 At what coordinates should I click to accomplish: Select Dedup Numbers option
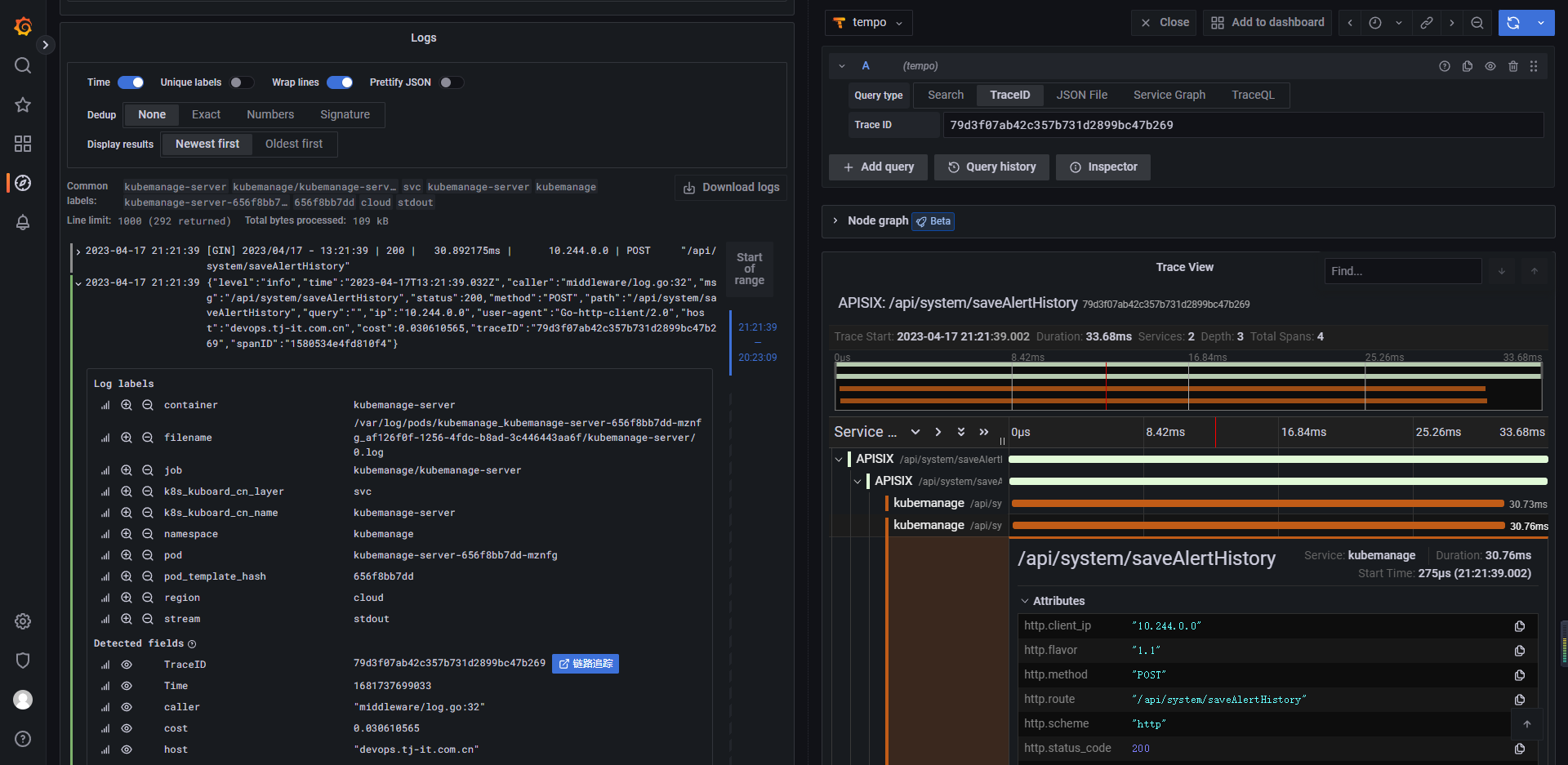click(270, 115)
